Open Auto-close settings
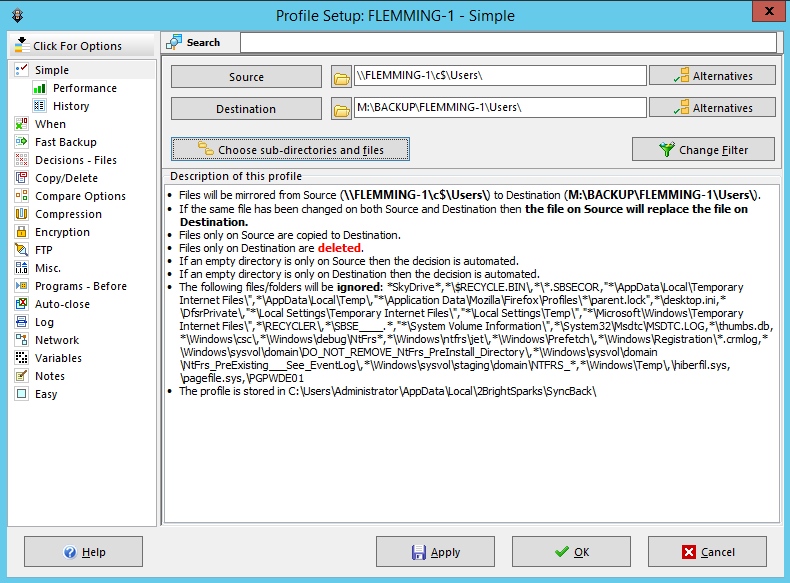 pos(62,304)
